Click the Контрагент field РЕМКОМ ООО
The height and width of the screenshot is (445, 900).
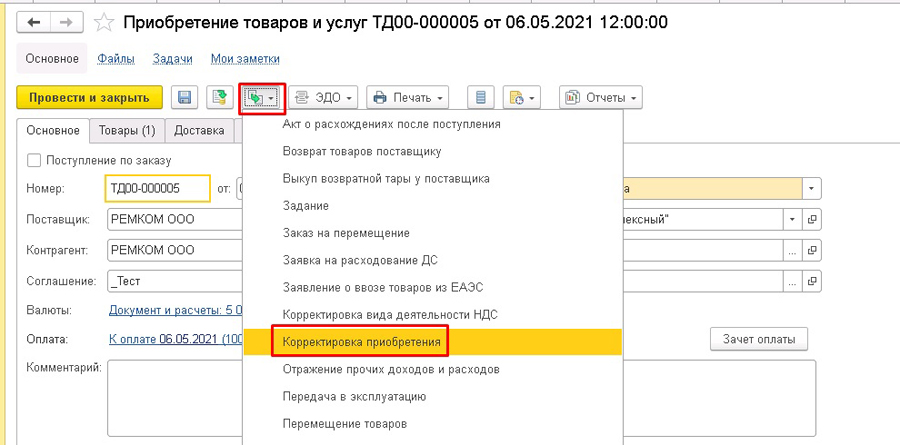[174, 250]
